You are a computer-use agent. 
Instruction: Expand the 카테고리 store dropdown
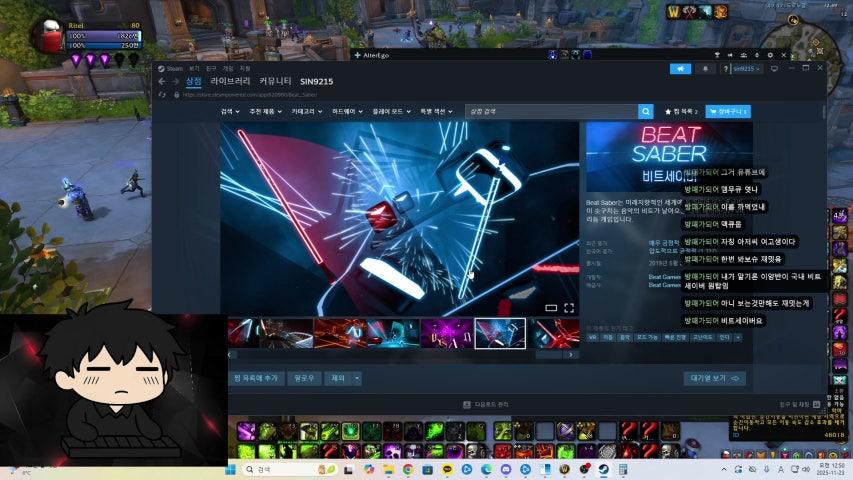[307, 111]
